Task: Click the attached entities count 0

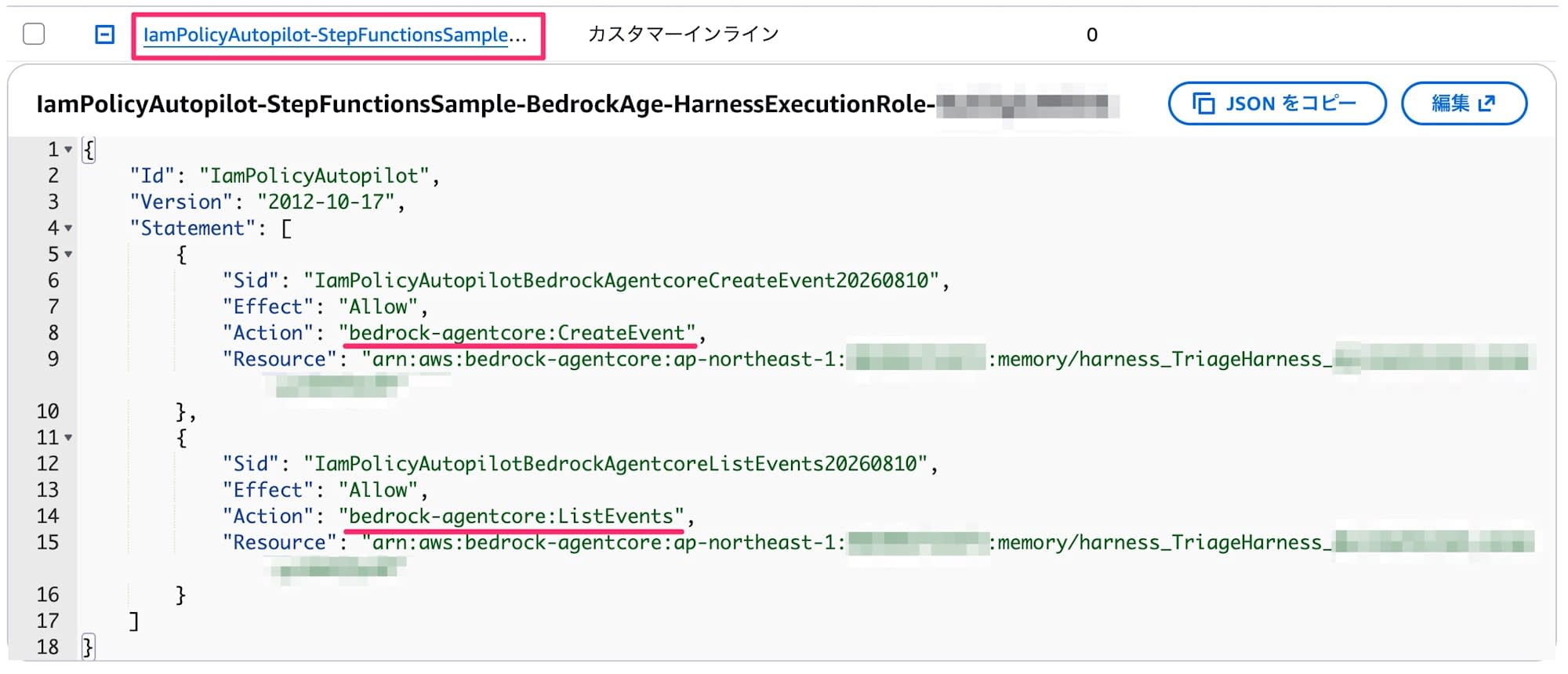Action: tap(1092, 34)
